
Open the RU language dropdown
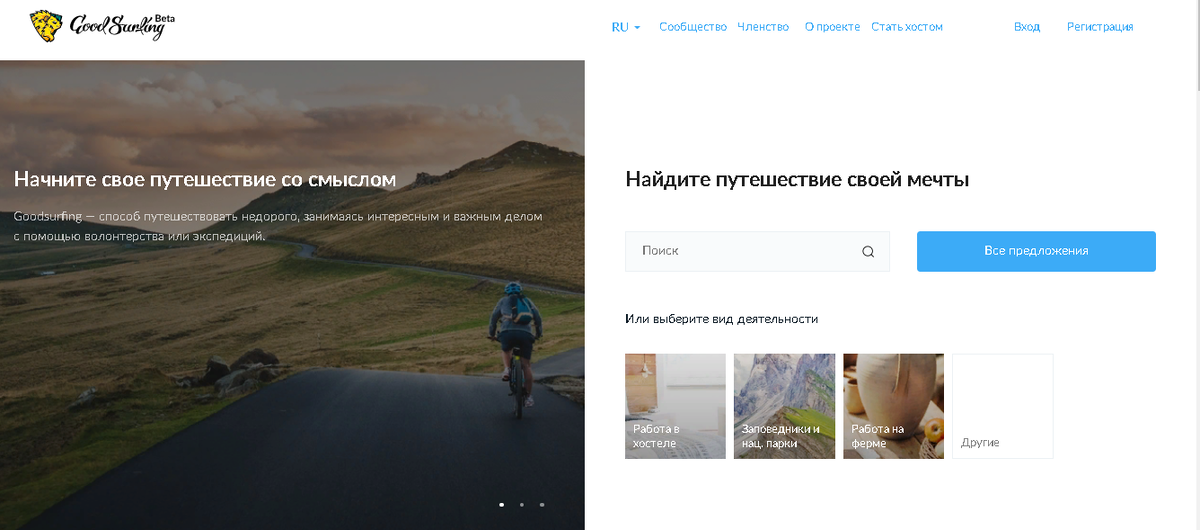[626, 27]
